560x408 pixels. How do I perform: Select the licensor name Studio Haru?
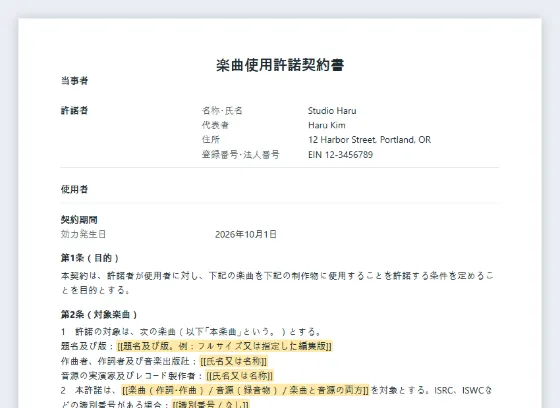point(332,110)
